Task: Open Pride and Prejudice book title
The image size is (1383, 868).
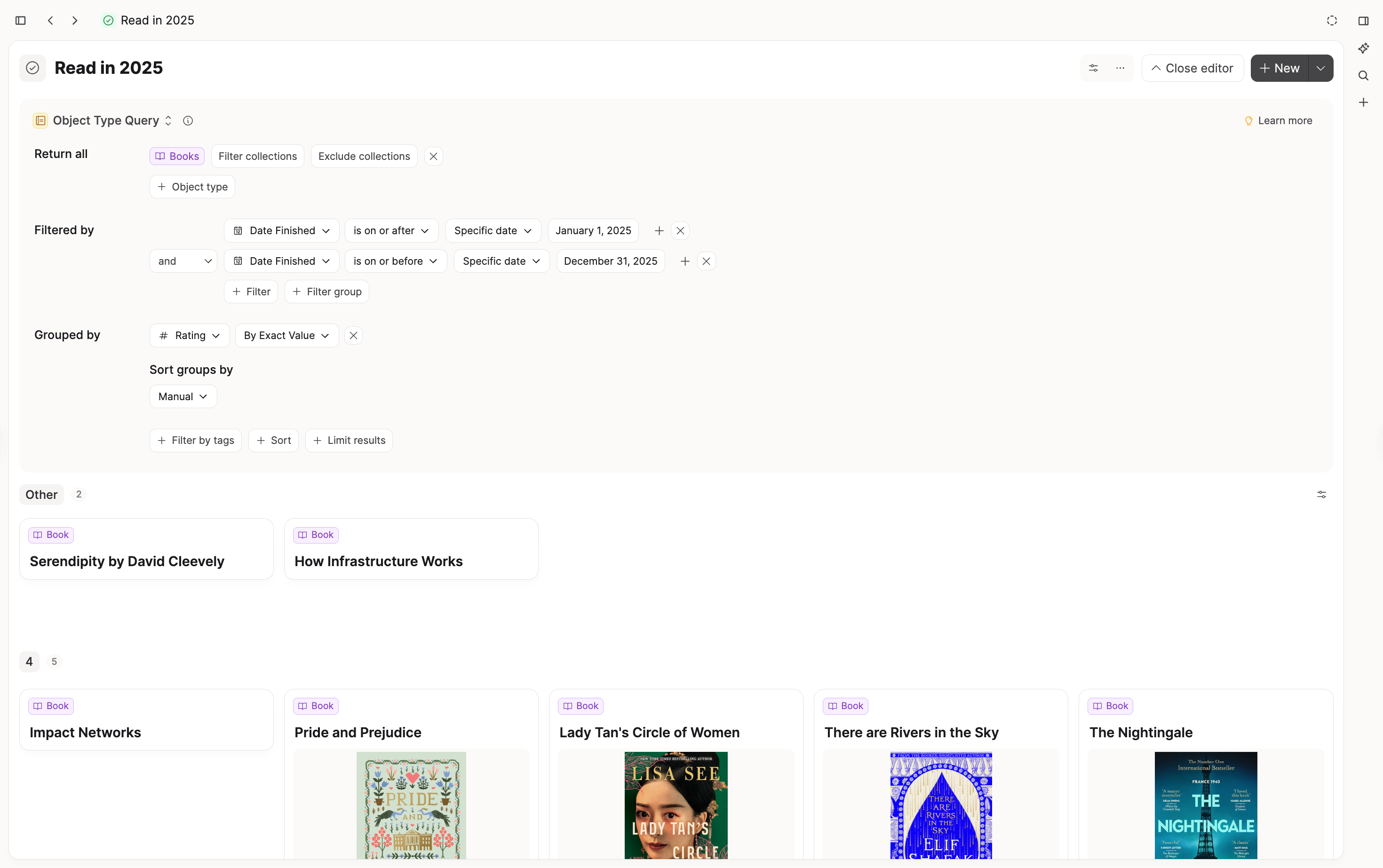Action: pos(358,733)
